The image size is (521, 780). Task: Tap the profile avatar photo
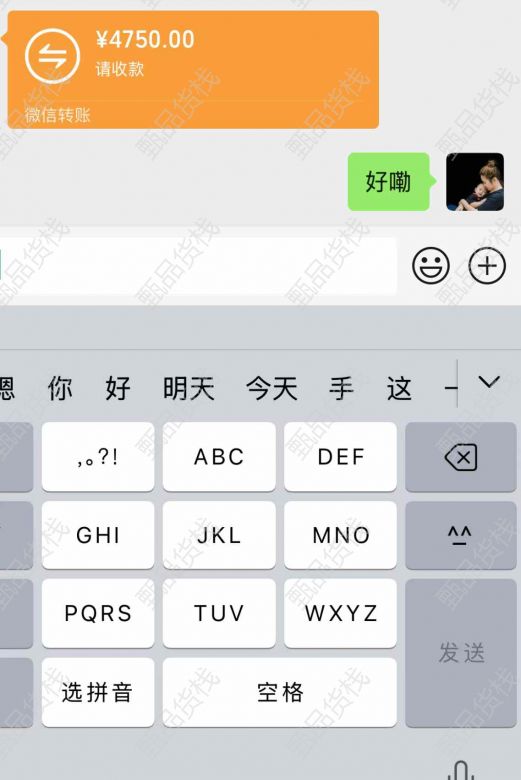(475, 182)
